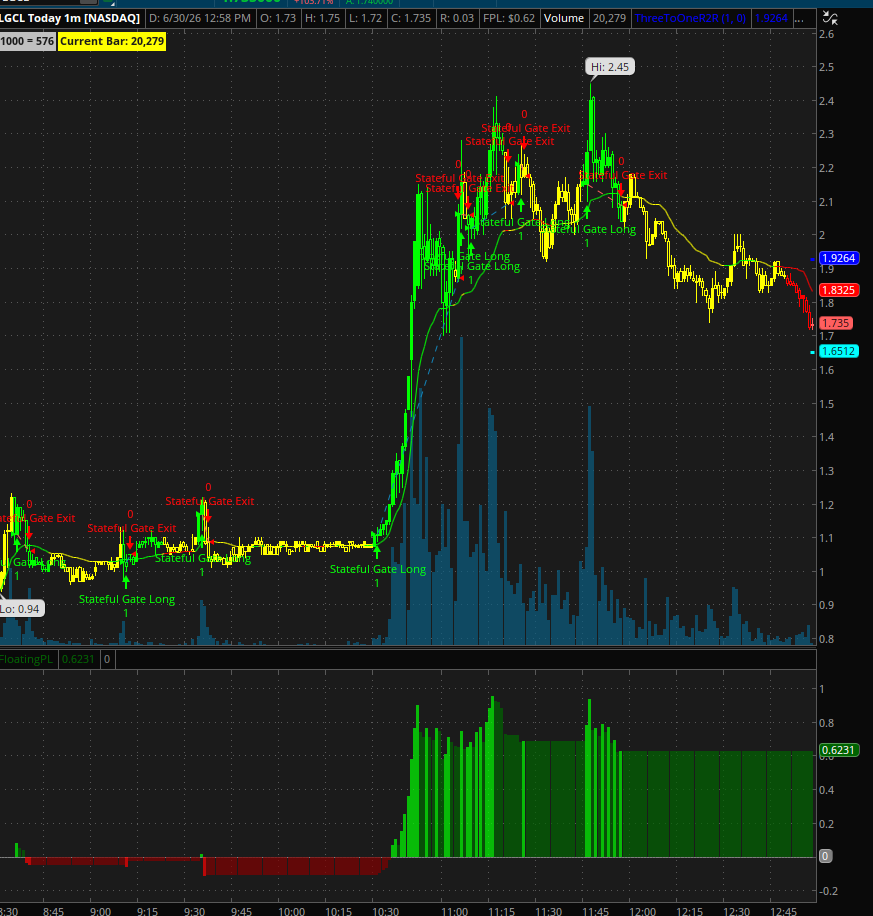The height and width of the screenshot is (916, 873).
Task: Click the low price L: 1.72
Action: click(365, 18)
